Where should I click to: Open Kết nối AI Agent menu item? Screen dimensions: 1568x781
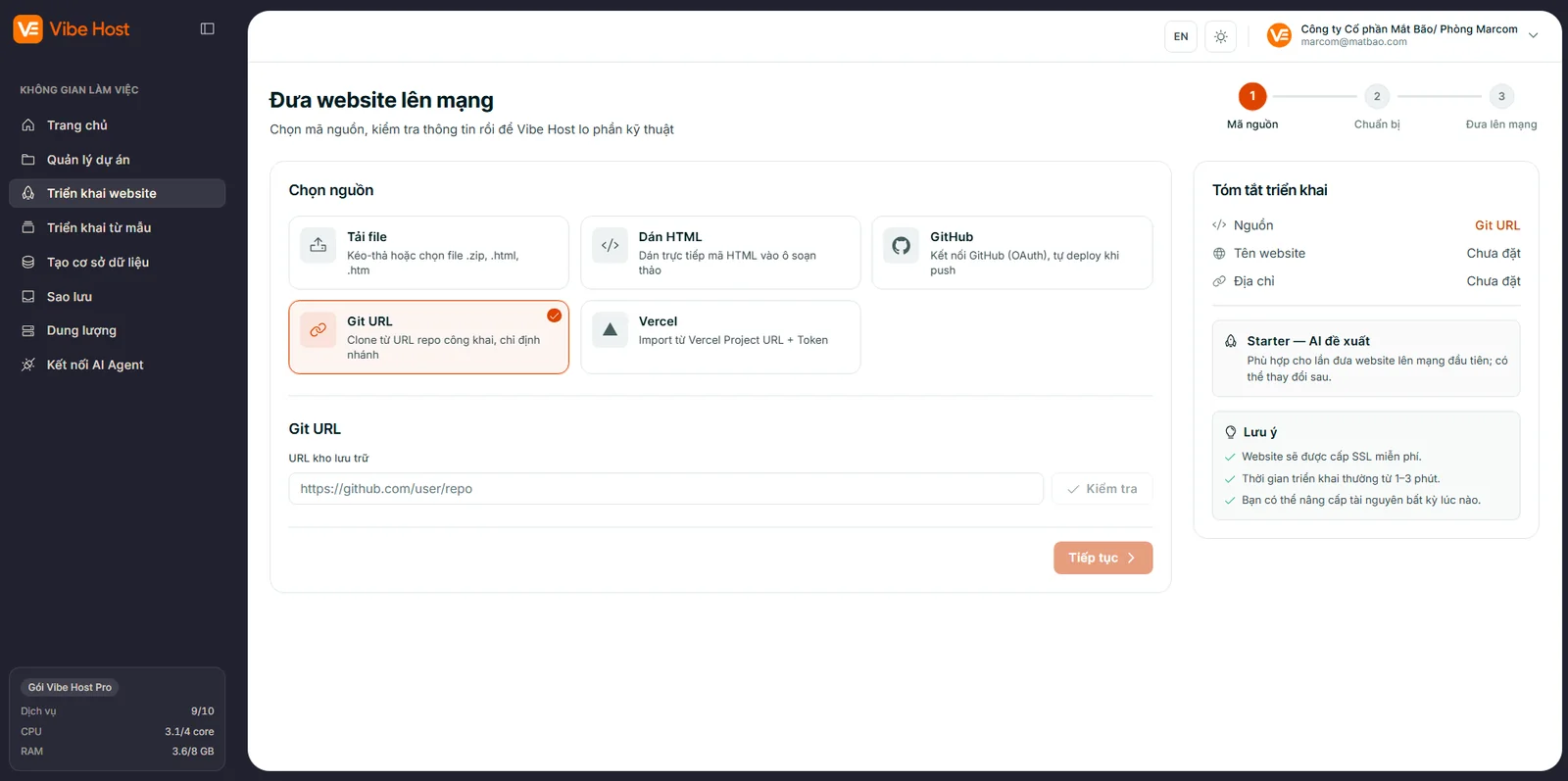click(x=118, y=365)
